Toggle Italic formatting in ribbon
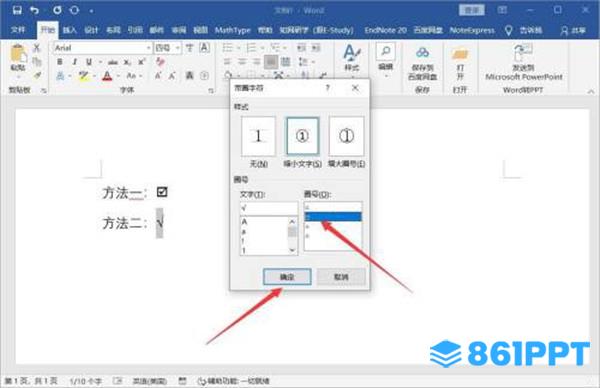This screenshot has width=600, height=388. (75, 62)
